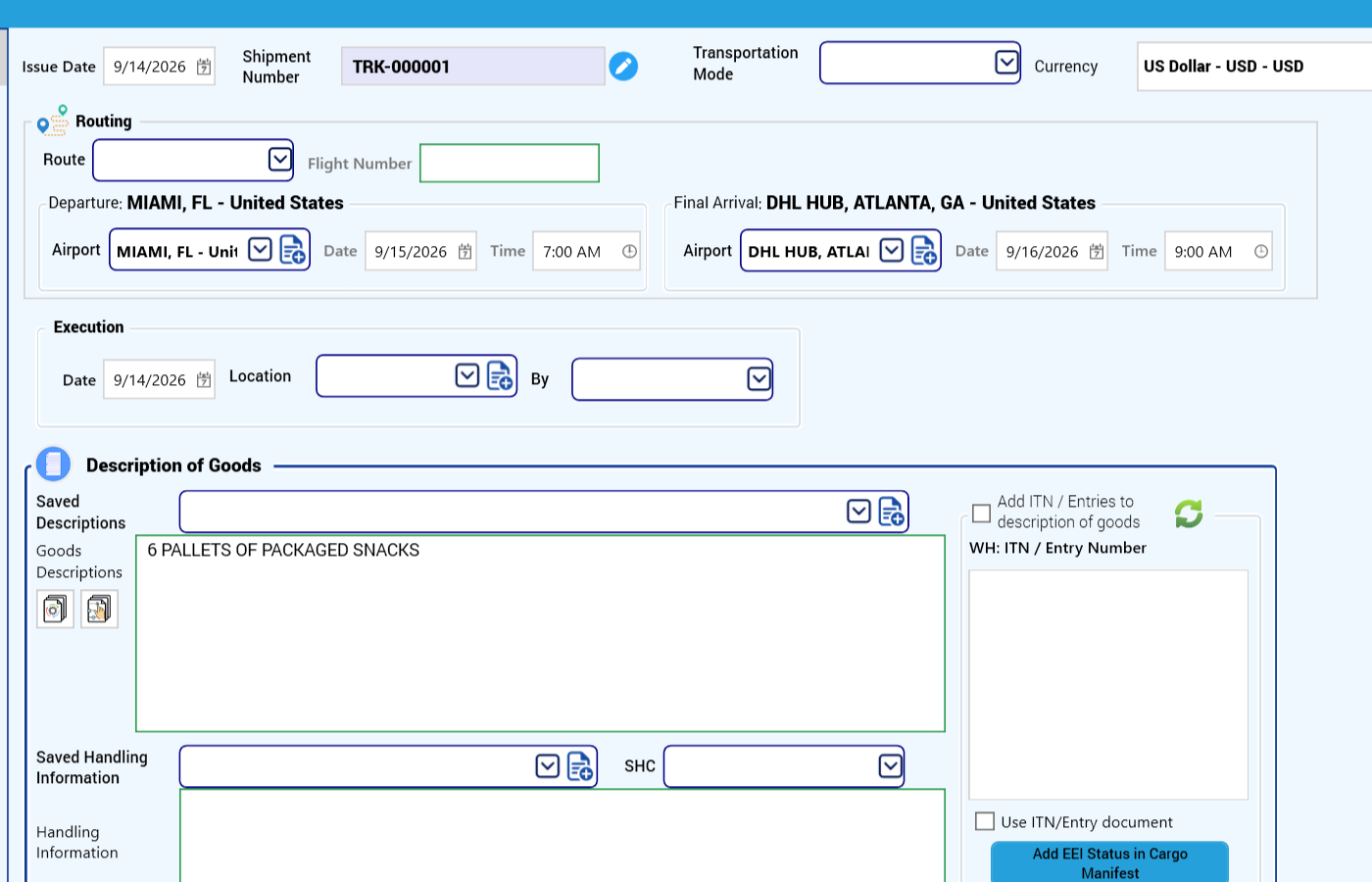The height and width of the screenshot is (882, 1372).
Task: Click the Goods Descriptions text area
Action: coord(540,633)
